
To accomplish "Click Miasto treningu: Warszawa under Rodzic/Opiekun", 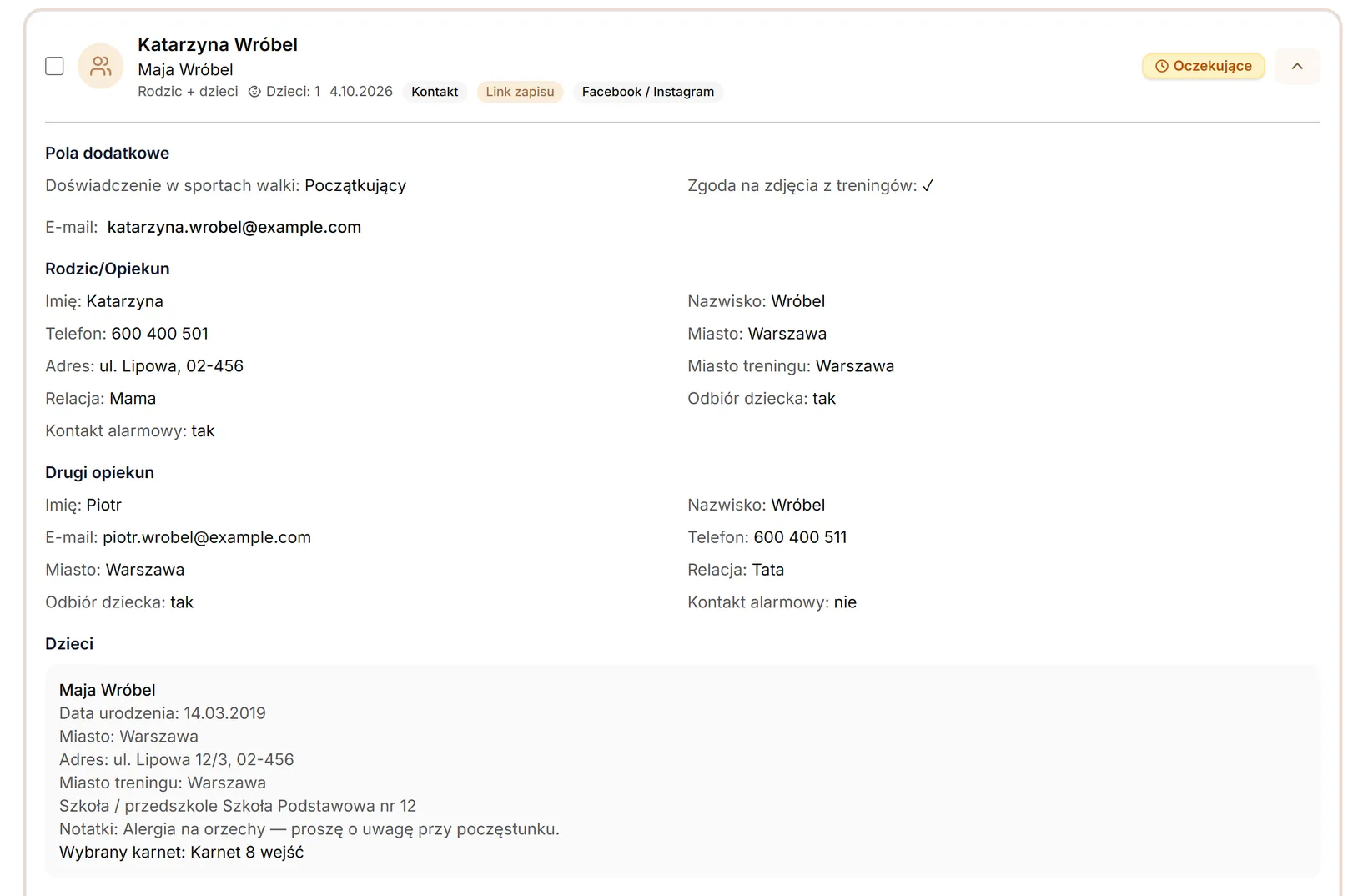I will tap(791, 366).
